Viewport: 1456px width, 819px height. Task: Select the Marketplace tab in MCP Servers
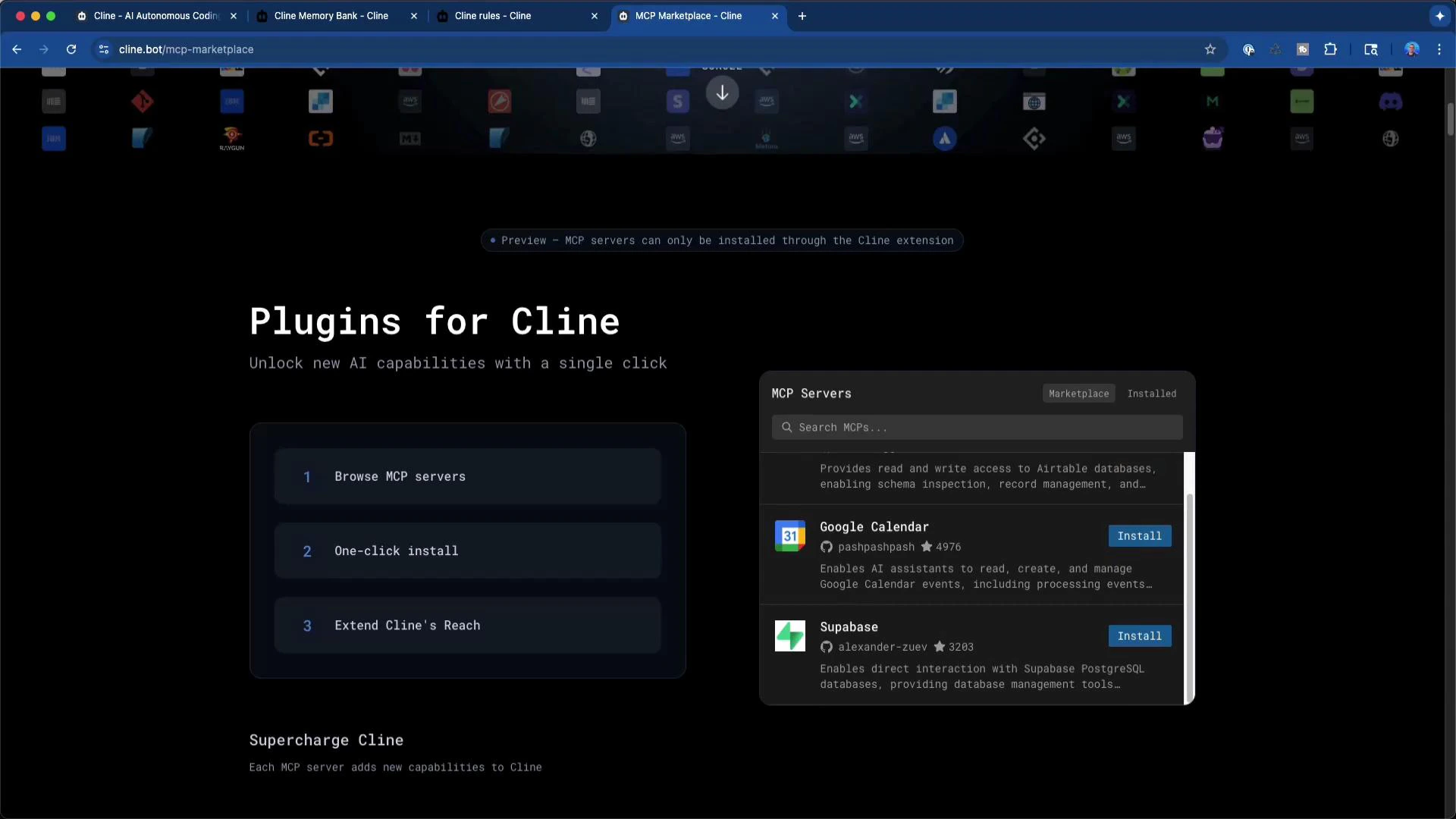coord(1078,394)
